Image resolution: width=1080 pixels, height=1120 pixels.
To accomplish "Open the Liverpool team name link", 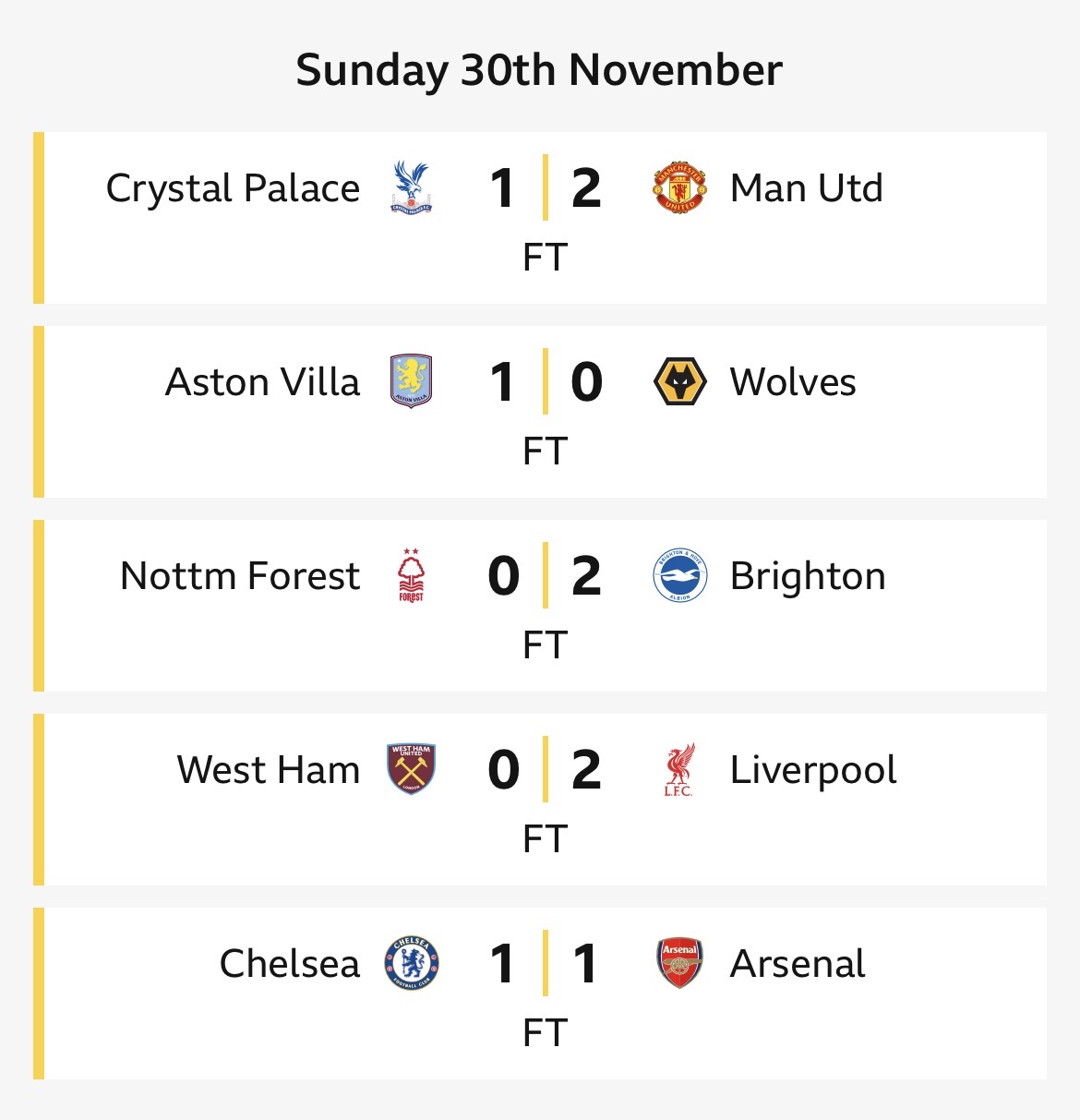I will pos(813,770).
